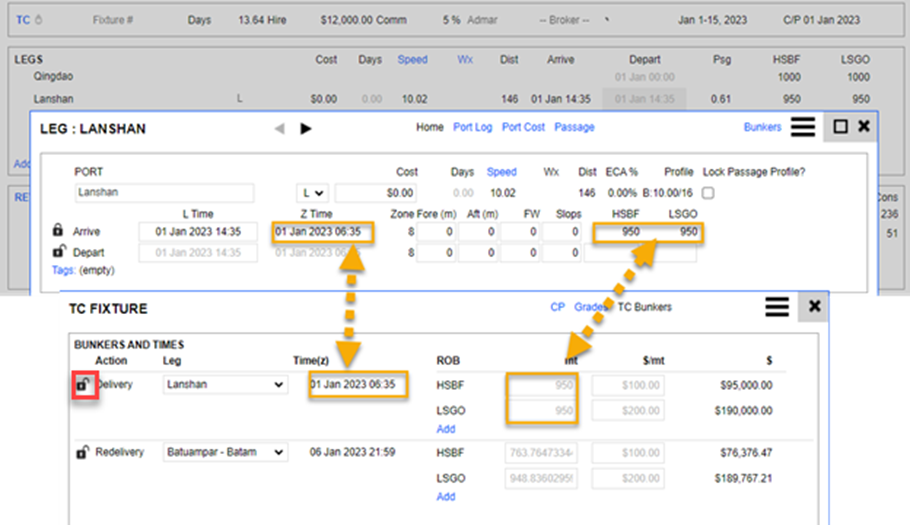Toggle the Delivery lock icon
The height and width of the screenshot is (525, 910).
[82, 384]
